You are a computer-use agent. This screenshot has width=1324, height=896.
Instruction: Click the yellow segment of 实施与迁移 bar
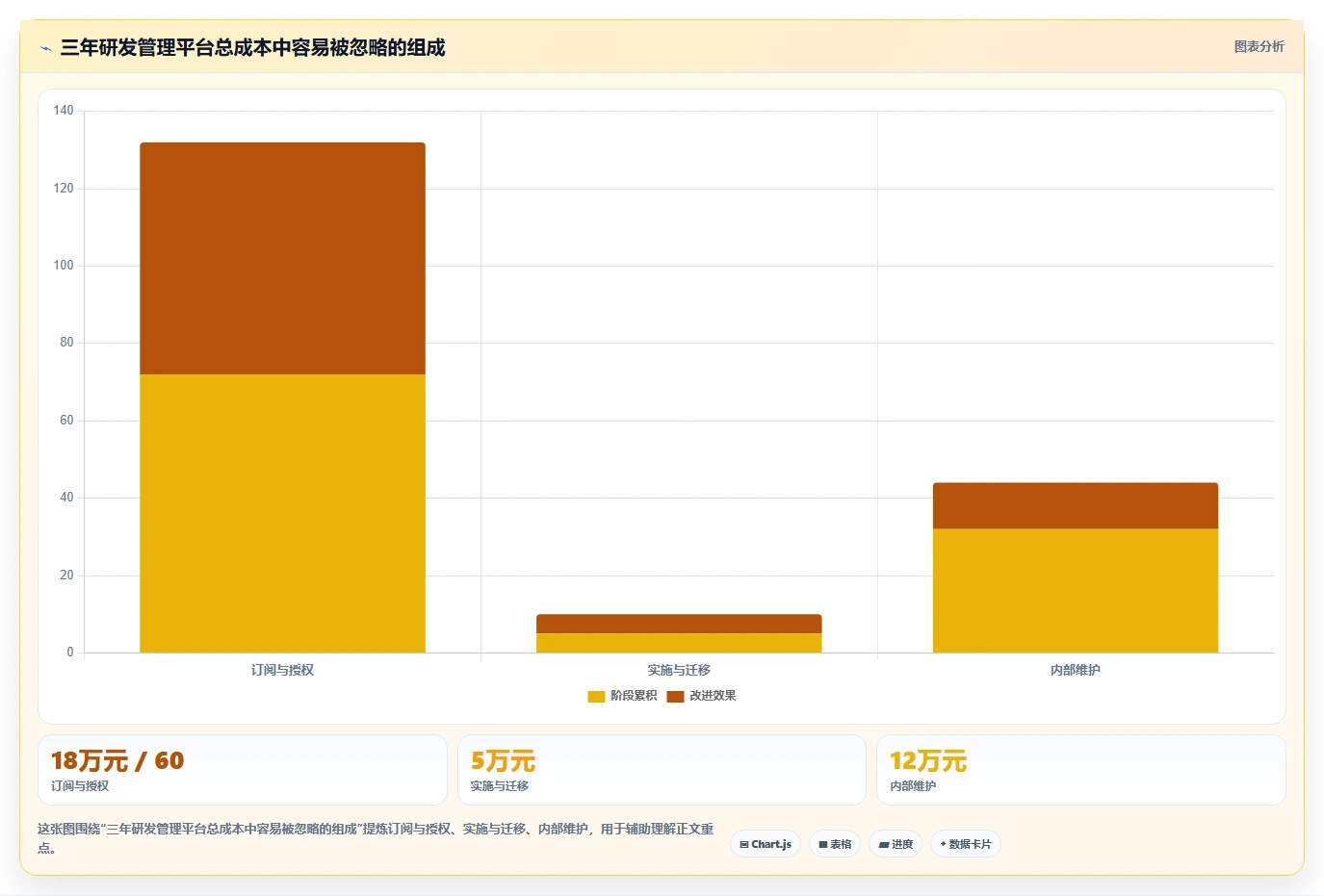(679, 643)
